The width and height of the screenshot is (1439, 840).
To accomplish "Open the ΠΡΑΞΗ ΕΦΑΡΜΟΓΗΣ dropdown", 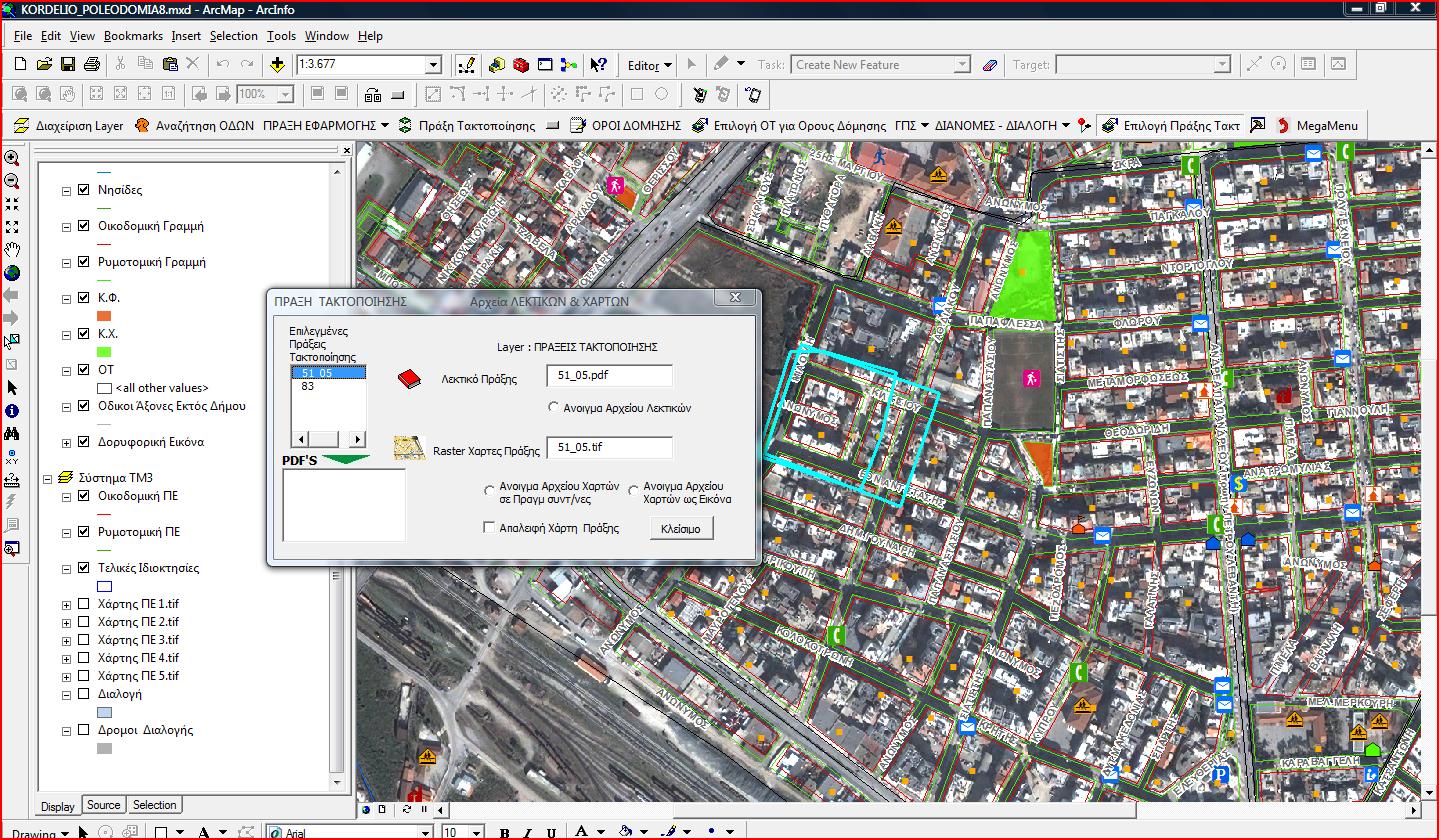I will tap(326, 126).
